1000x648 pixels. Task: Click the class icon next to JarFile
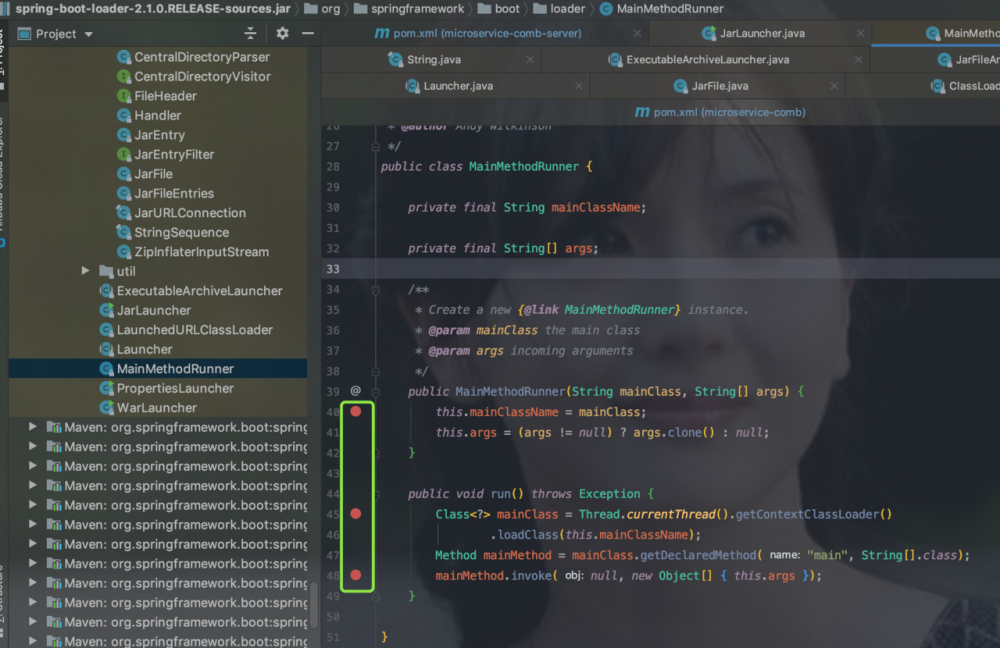122,173
